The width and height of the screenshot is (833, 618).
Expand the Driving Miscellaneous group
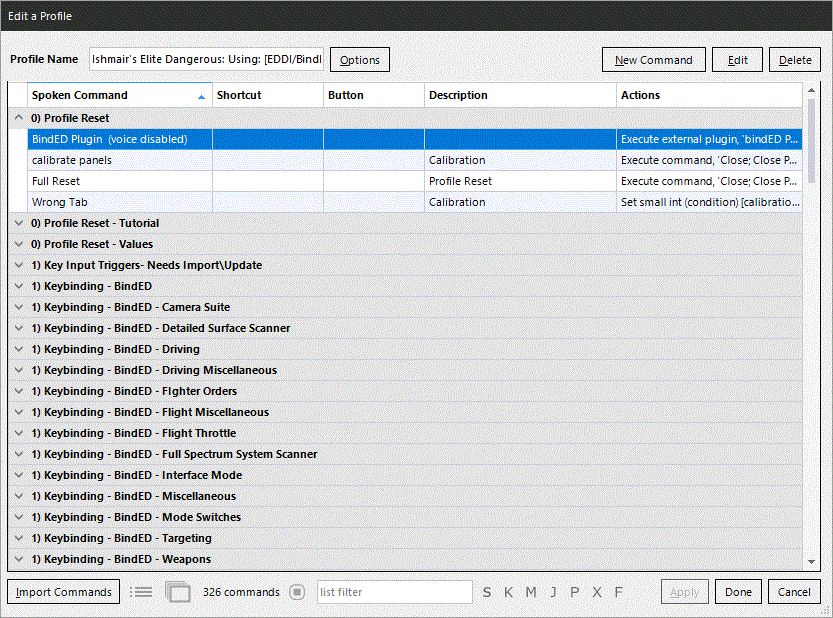pos(19,370)
